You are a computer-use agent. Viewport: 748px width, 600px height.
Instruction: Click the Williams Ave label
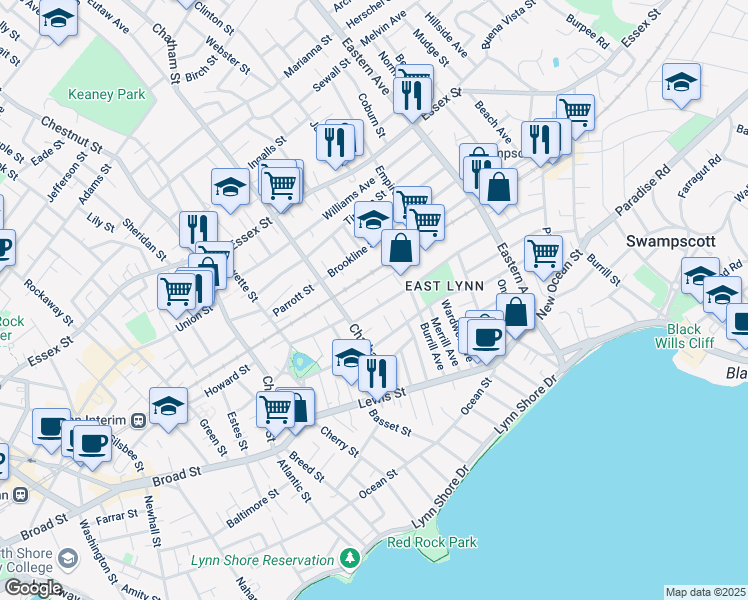(x=349, y=199)
